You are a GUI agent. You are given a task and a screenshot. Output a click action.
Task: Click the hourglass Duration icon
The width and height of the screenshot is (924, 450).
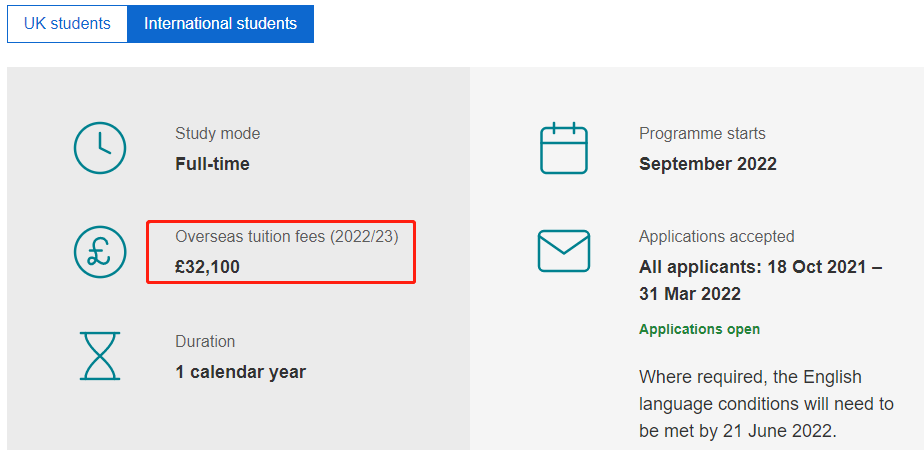click(x=100, y=356)
